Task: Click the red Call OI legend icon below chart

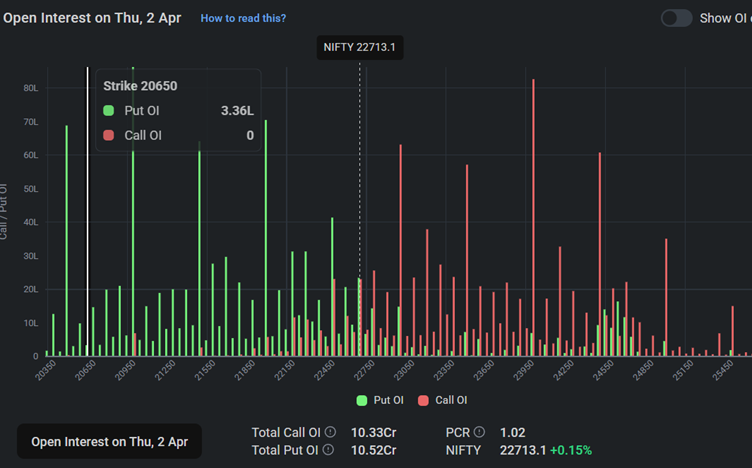Action: click(x=424, y=400)
